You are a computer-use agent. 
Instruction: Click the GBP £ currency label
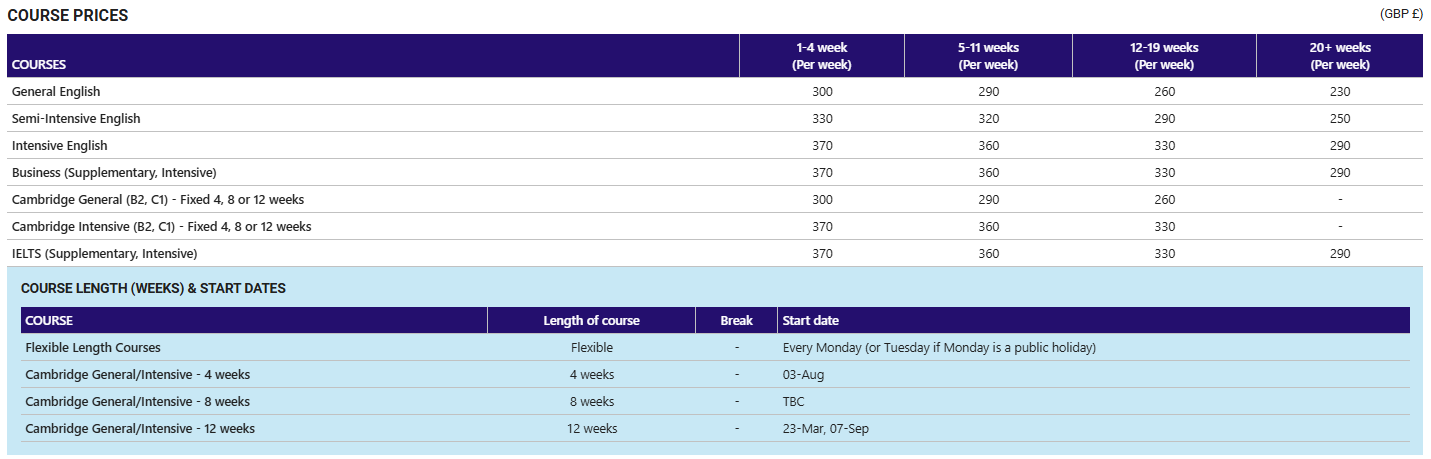(x=1401, y=14)
